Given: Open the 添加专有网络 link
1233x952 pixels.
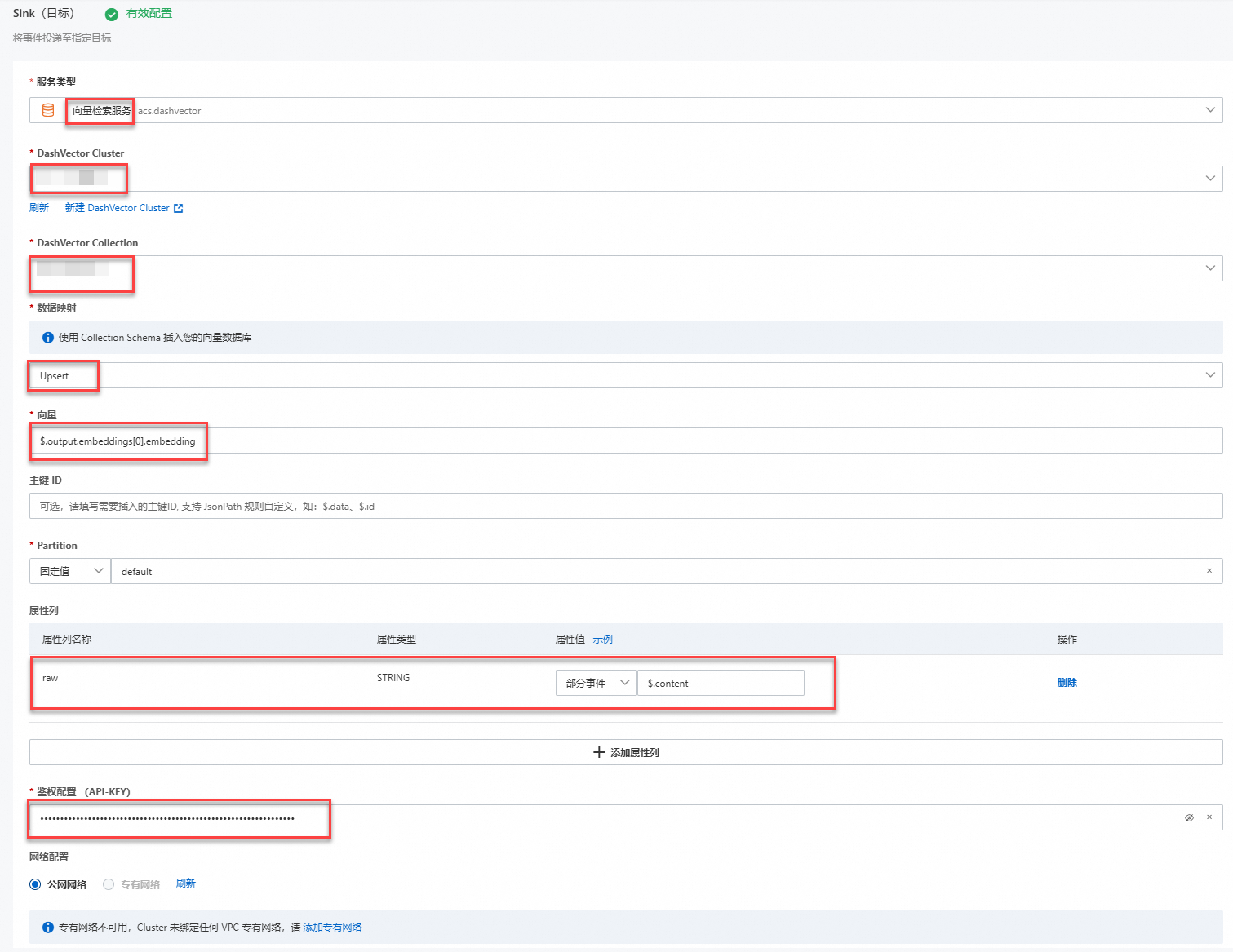Looking at the screenshot, I should click(333, 928).
